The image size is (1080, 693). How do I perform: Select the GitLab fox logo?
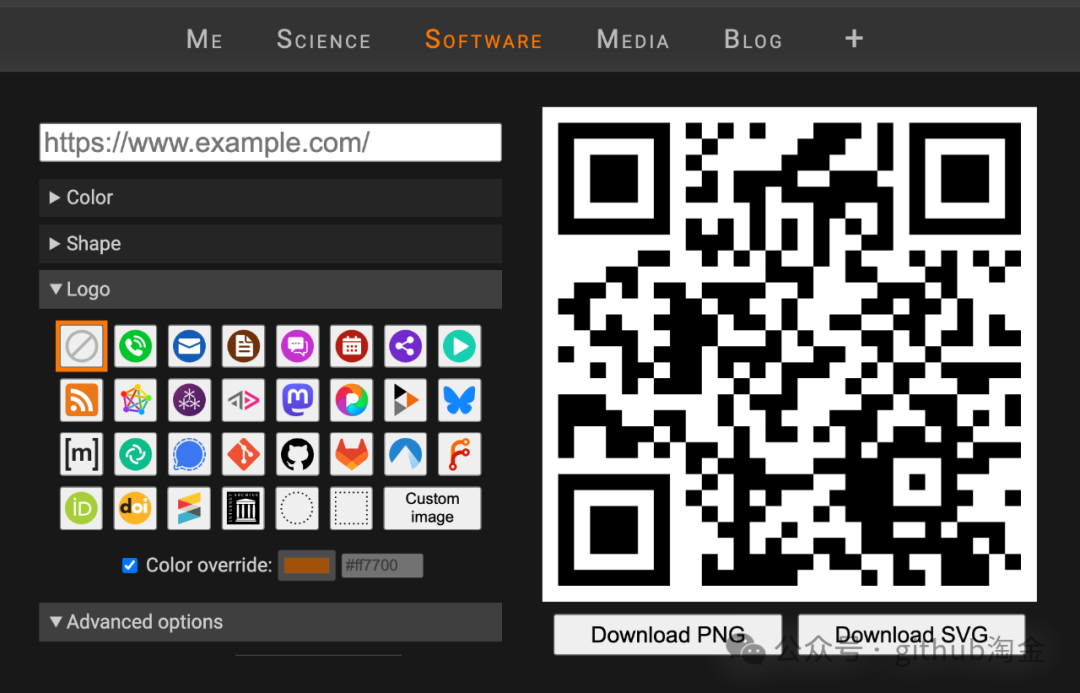click(x=351, y=454)
